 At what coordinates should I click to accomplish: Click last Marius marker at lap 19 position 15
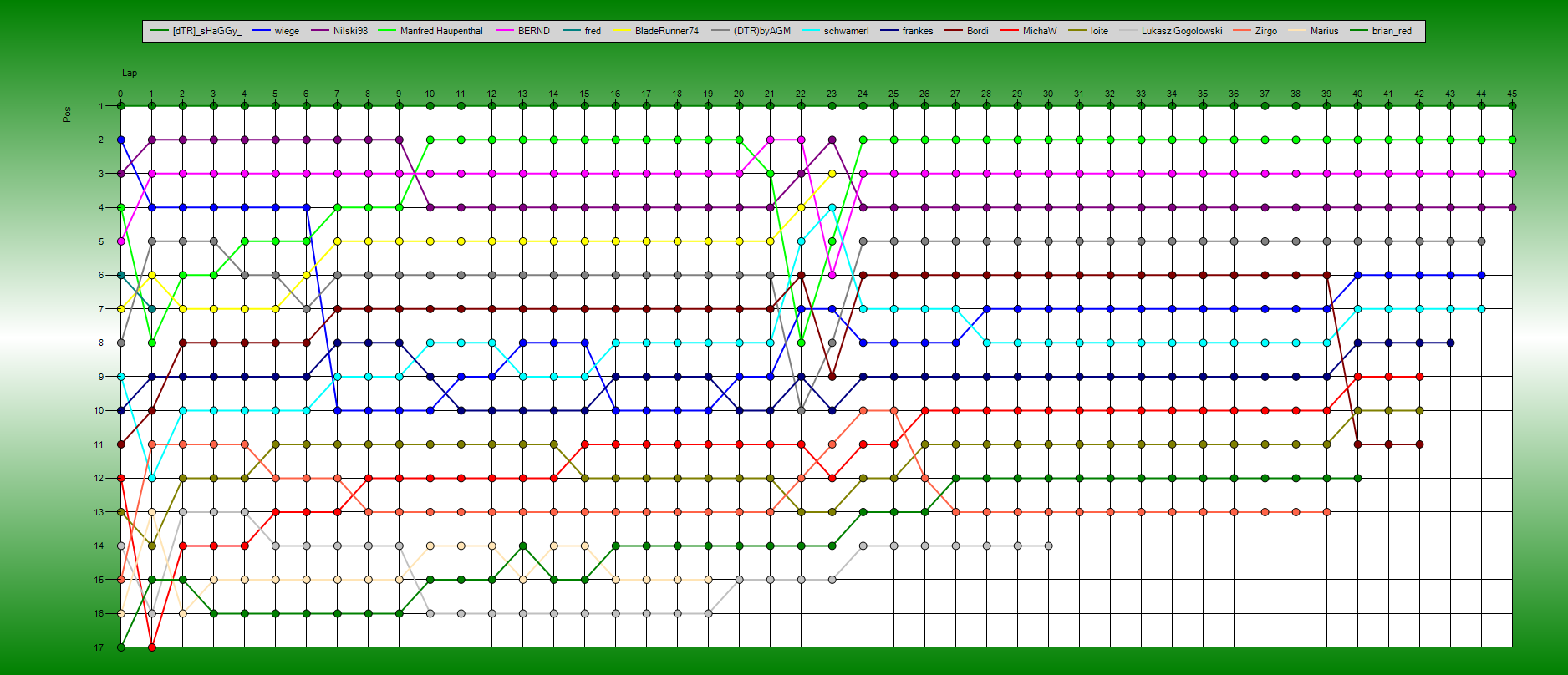(x=708, y=580)
